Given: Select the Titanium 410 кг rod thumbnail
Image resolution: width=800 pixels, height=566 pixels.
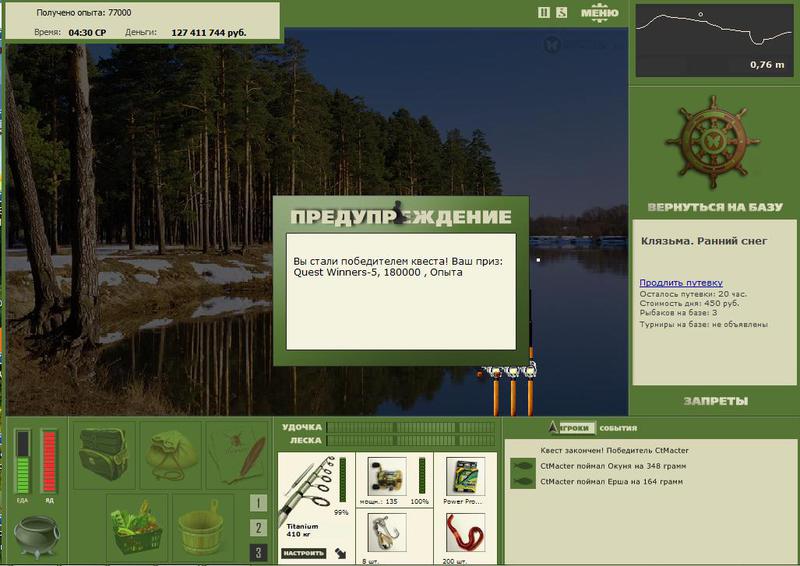Looking at the screenshot, I should pyautogui.click(x=309, y=493).
